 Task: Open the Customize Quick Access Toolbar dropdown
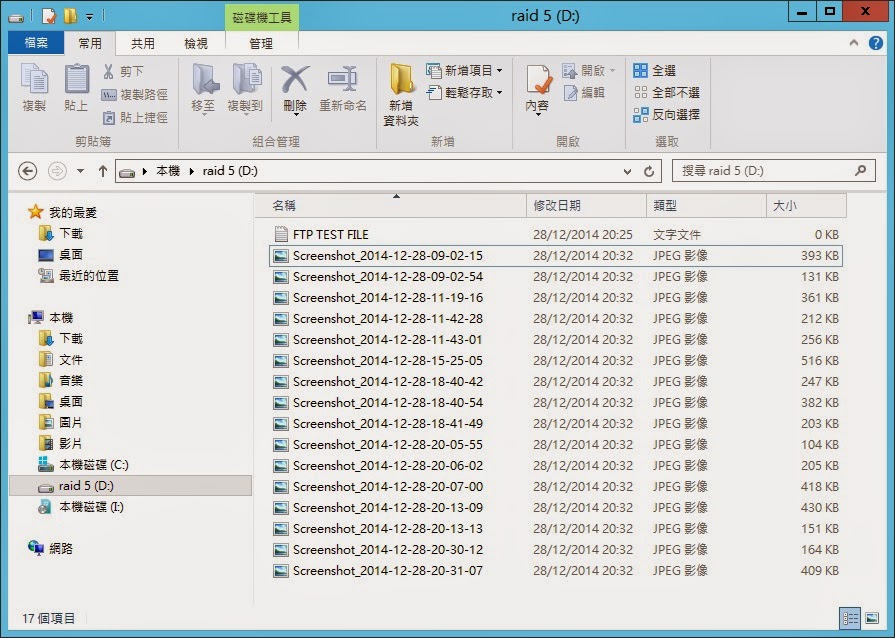[90, 17]
